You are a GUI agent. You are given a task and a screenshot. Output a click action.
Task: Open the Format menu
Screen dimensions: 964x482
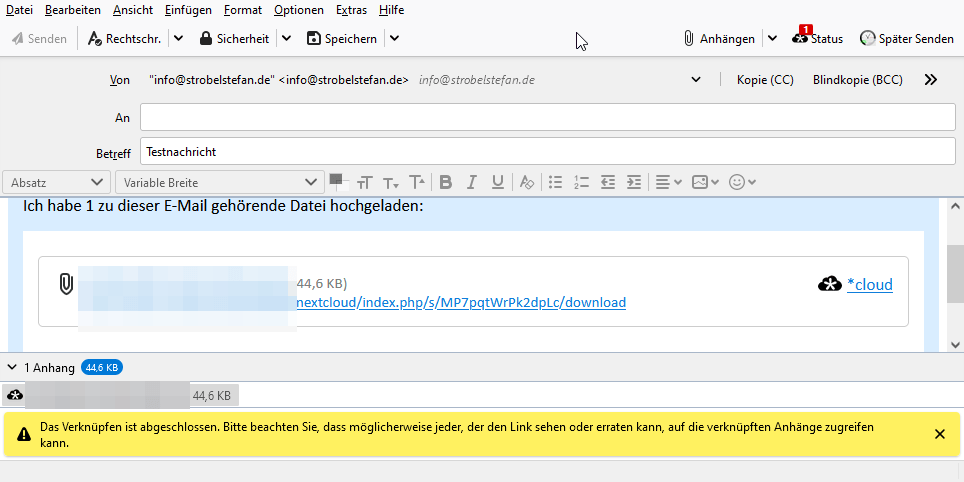pos(243,10)
